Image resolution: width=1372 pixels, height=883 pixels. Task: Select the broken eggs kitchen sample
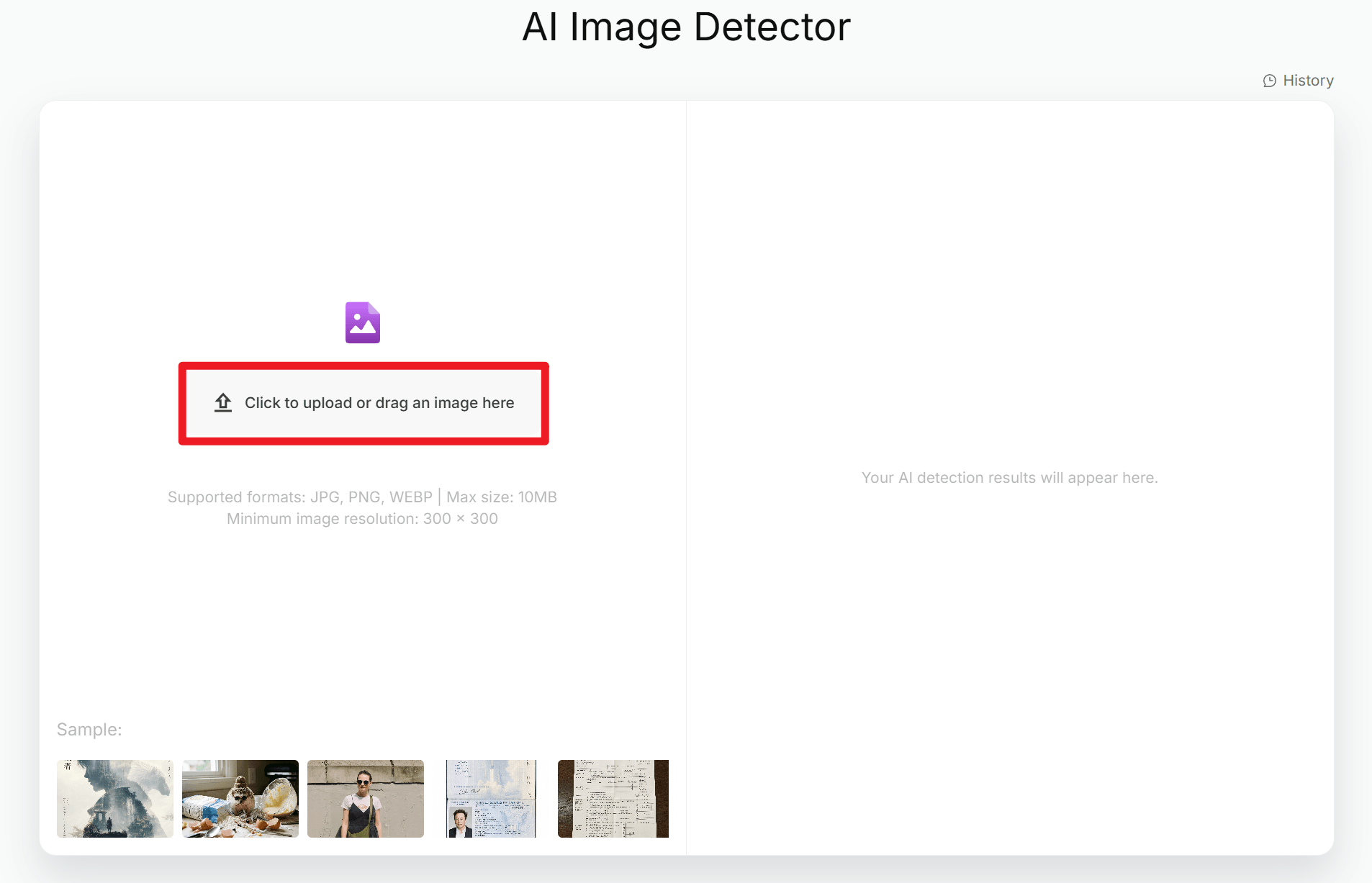(x=240, y=799)
